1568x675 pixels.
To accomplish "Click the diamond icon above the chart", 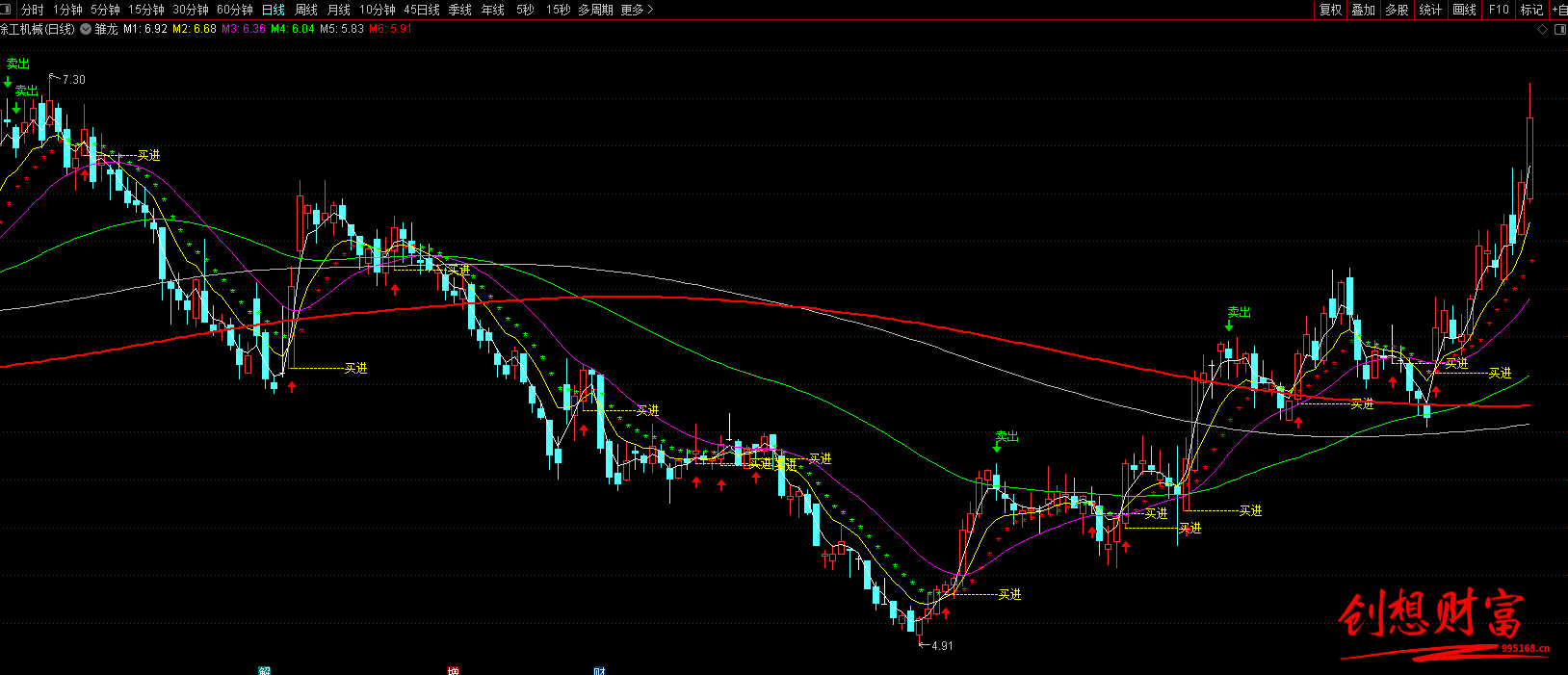I will point(1542,30).
